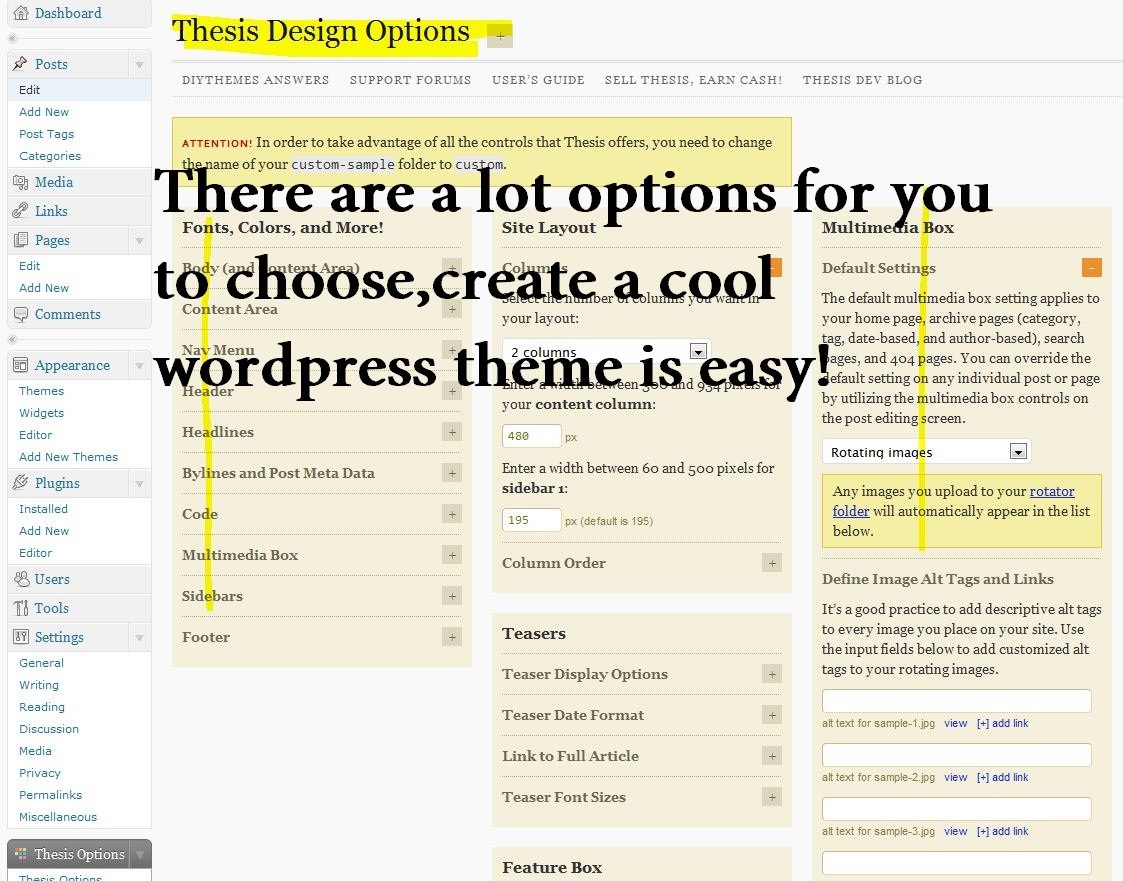Expand Link to Full Article
This screenshot has height=881, width=1123.
(772, 756)
